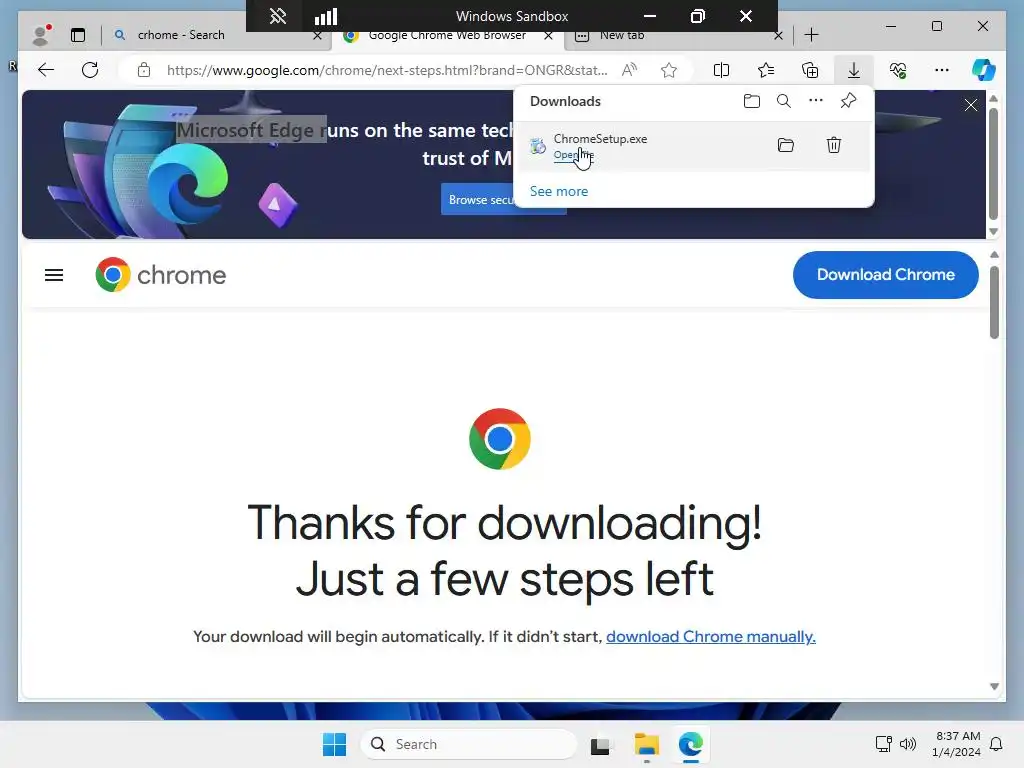Click the Chrome logo in page header
Viewport: 1024px width, 768px height.
(161, 275)
